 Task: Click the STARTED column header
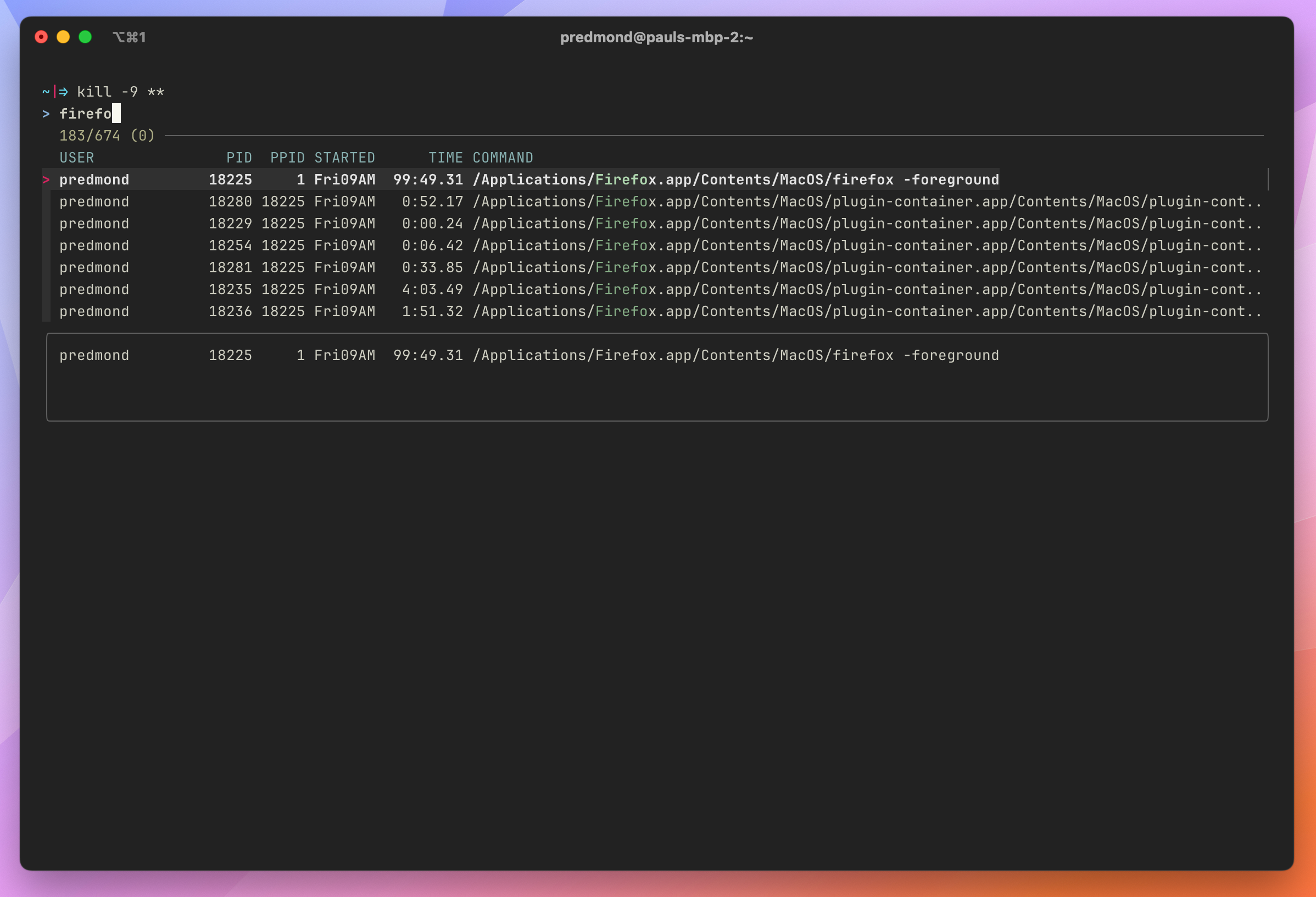[345, 158]
